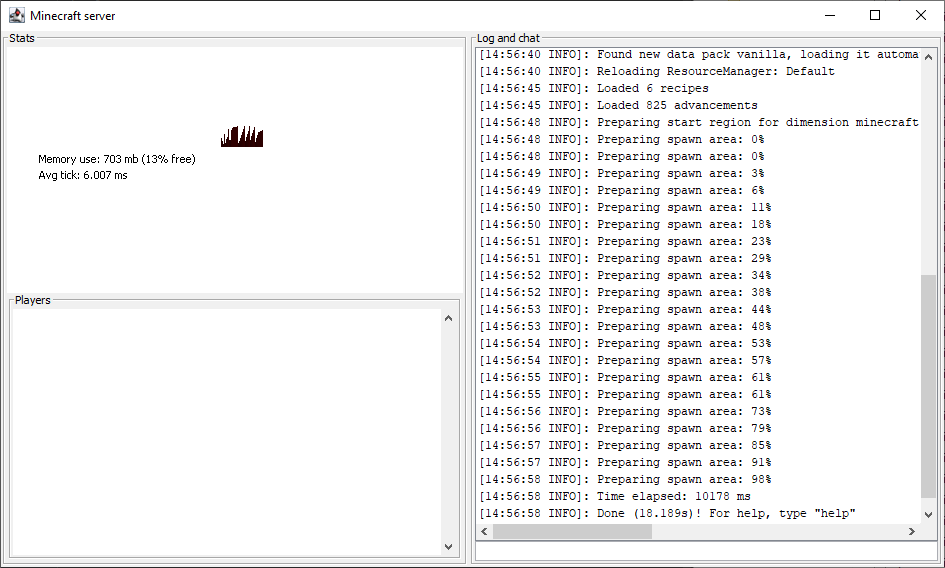
Task: Click the log vertical scrollbar up arrow
Action: (x=928, y=57)
